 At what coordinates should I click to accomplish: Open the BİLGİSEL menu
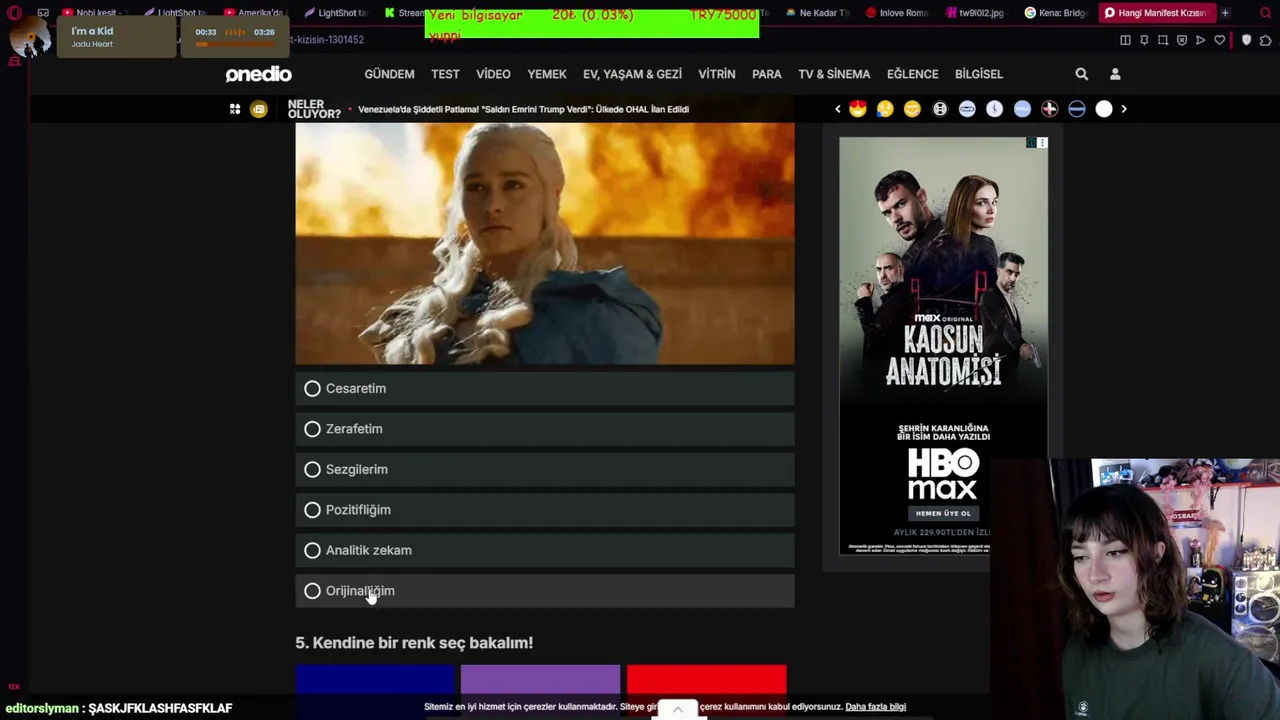979,74
